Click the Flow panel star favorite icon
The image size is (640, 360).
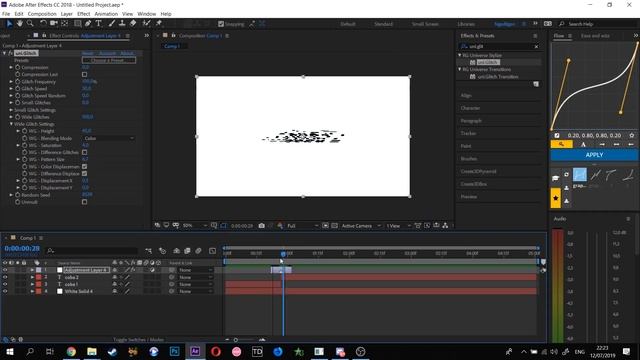tap(632, 135)
